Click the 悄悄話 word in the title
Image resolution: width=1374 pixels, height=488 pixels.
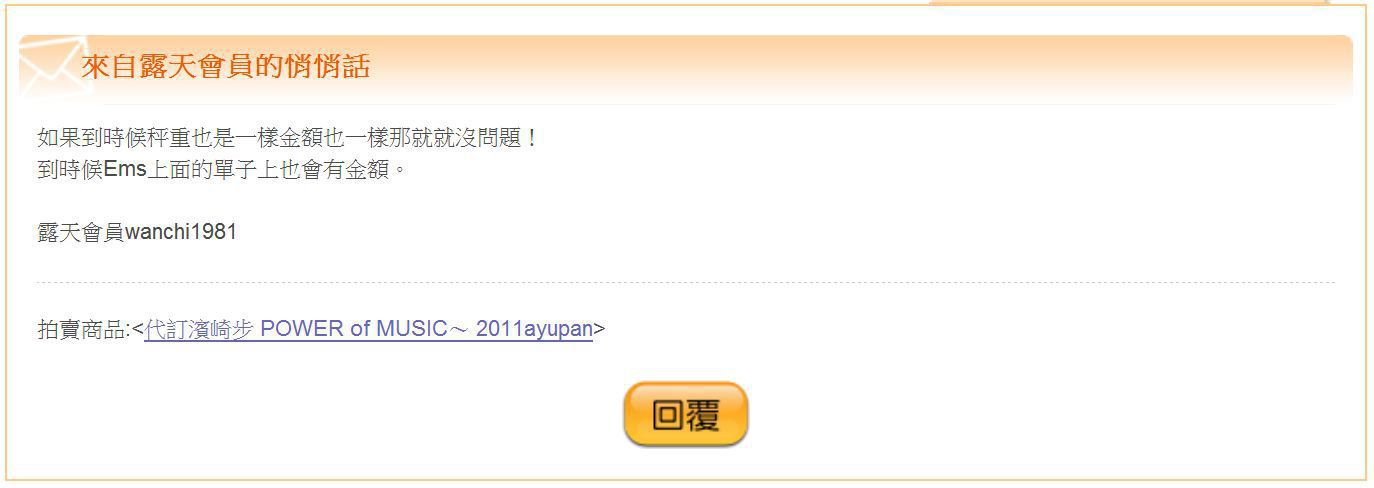tap(327, 67)
